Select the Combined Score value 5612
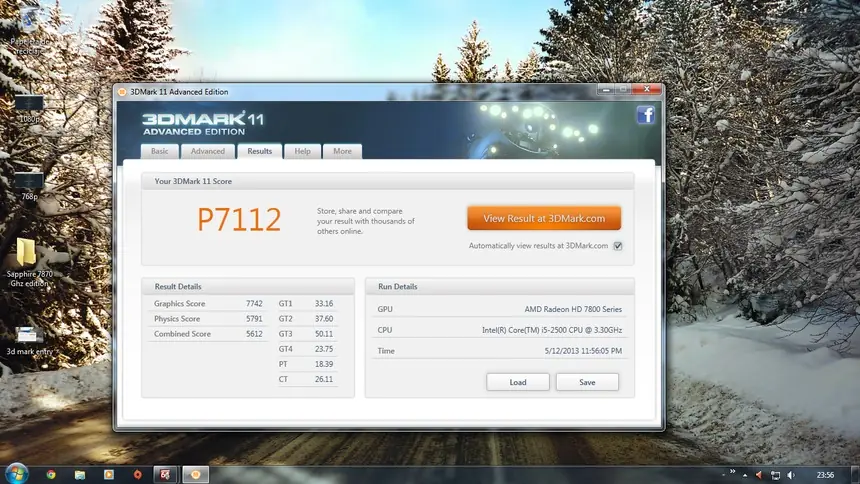860x484 pixels. click(254, 334)
